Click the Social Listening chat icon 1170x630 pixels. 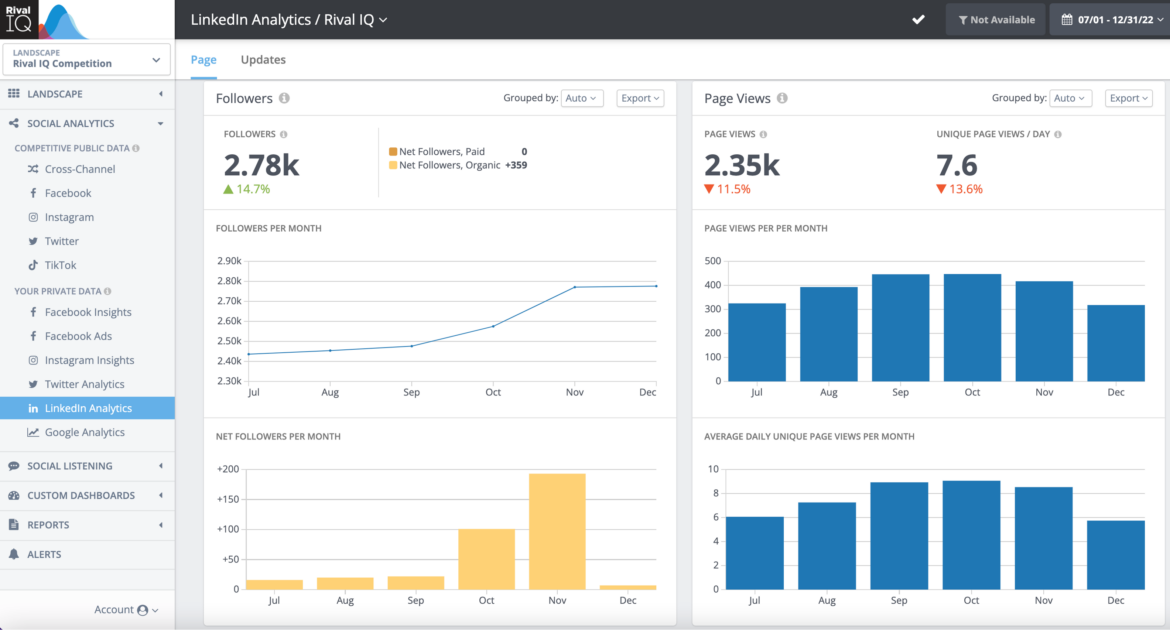(x=13, y=466)
